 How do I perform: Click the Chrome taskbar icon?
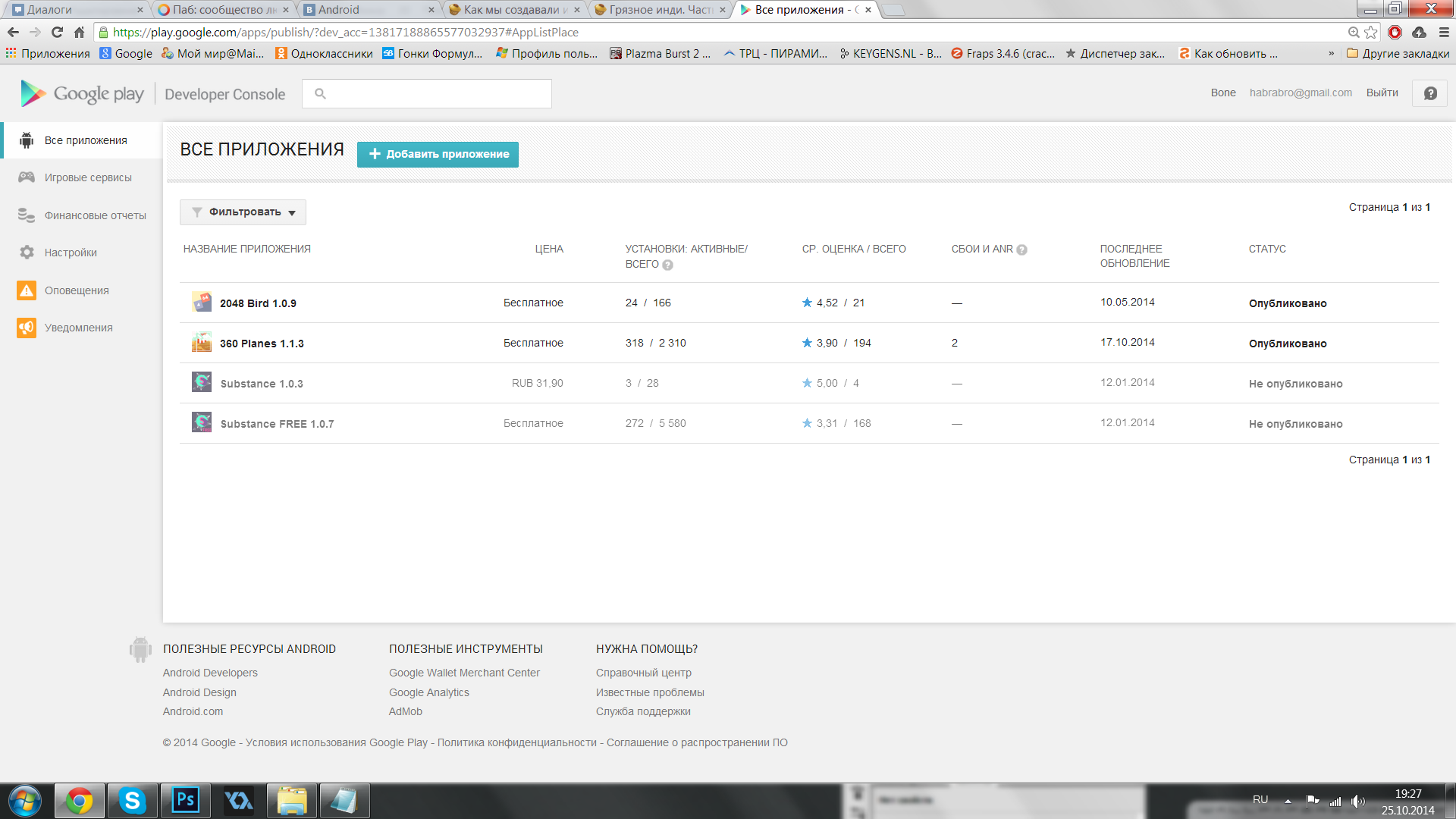(x=80, y=801)
